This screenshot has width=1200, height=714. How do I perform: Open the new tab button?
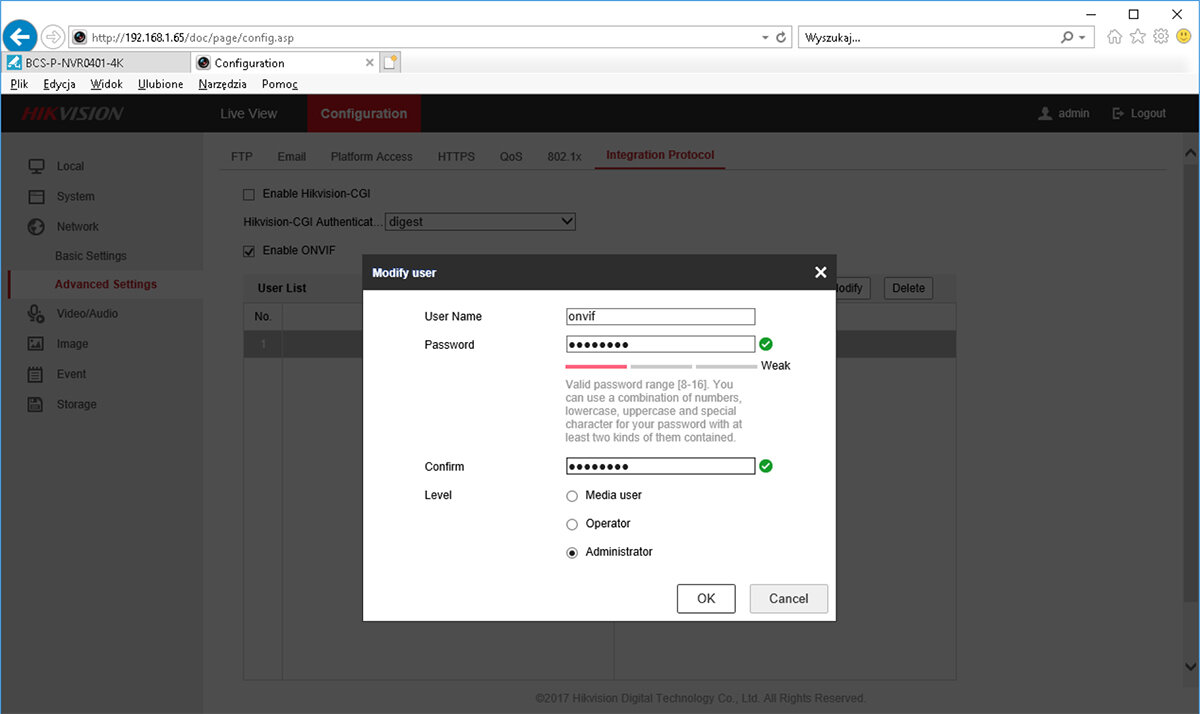pos(391,62)
